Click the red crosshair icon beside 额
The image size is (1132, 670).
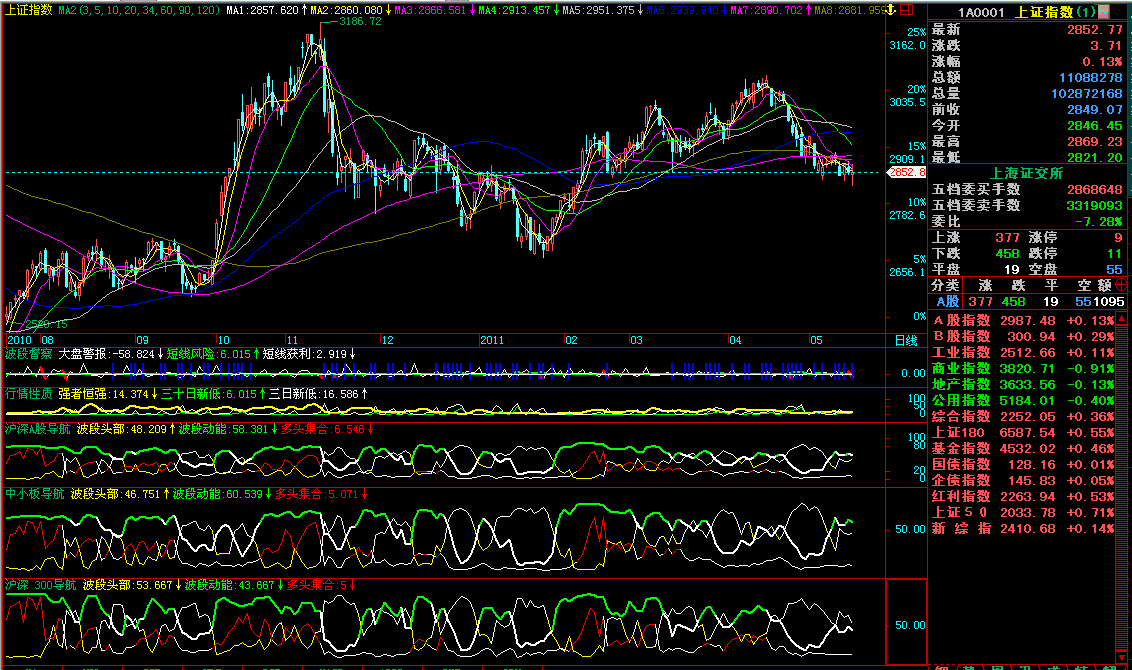[x=1121, y=285]
